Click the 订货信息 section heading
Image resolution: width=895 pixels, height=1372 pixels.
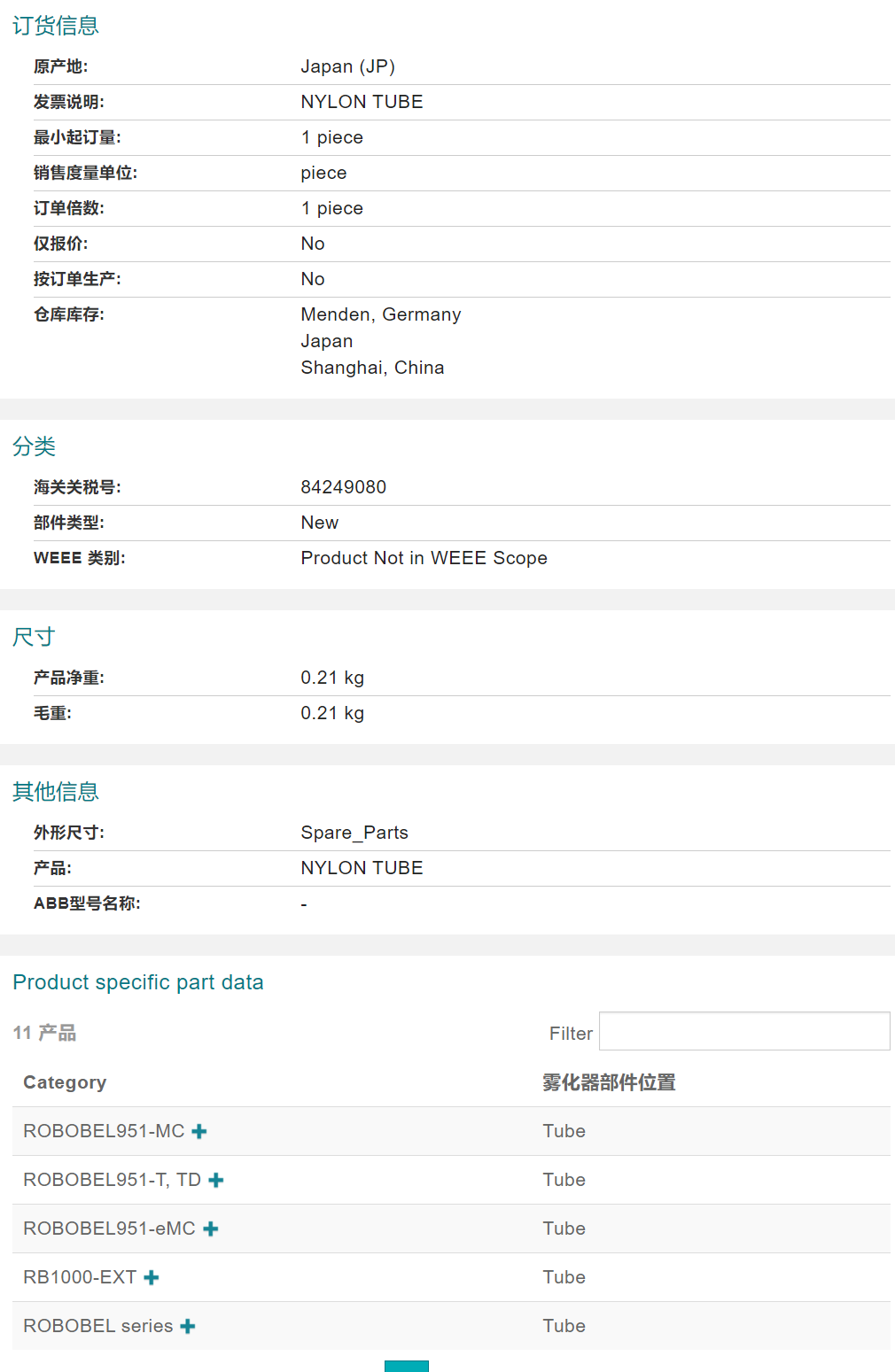tap(56, 26)
